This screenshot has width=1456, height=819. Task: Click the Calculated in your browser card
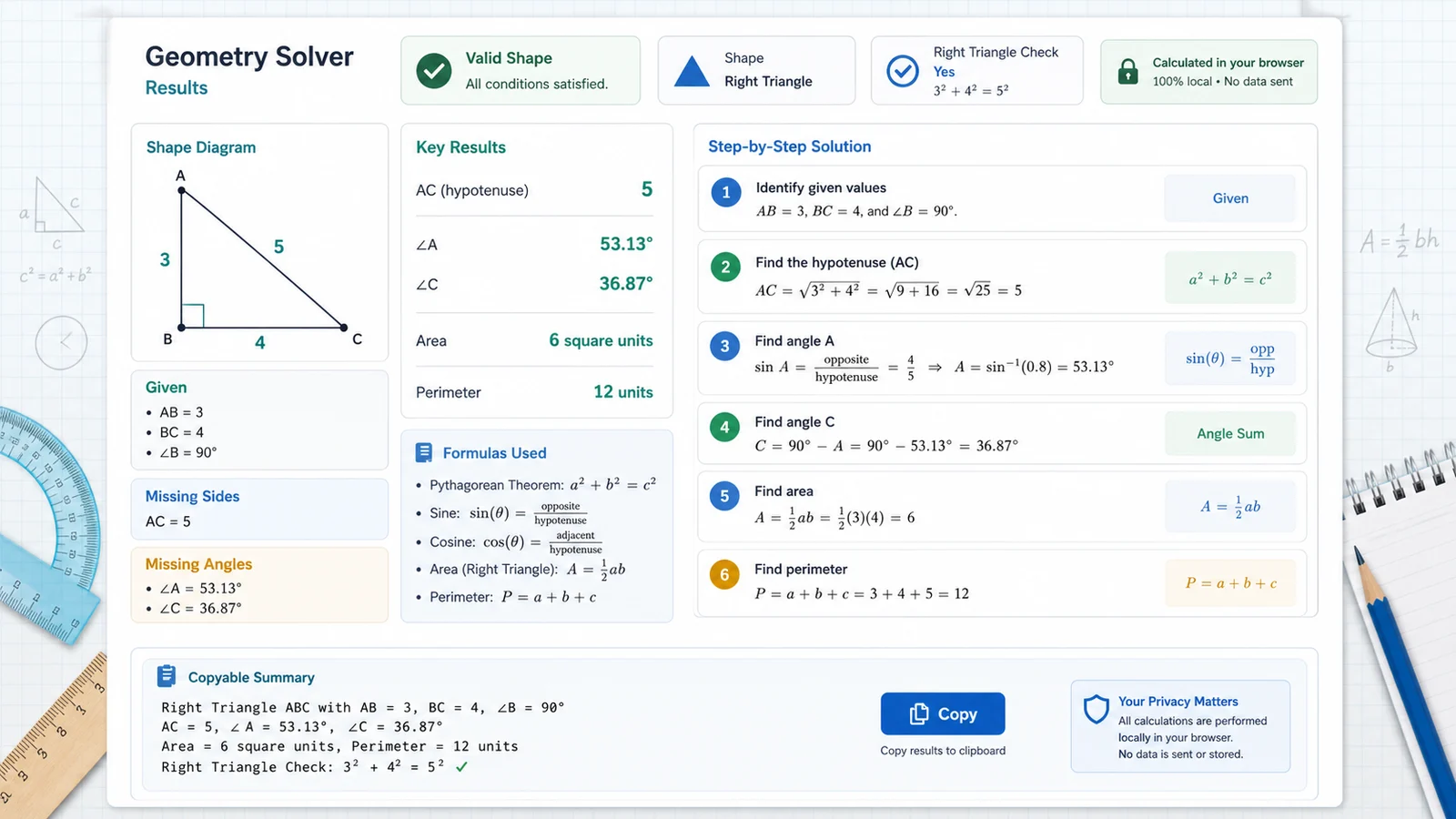(x=1209, y=72)
